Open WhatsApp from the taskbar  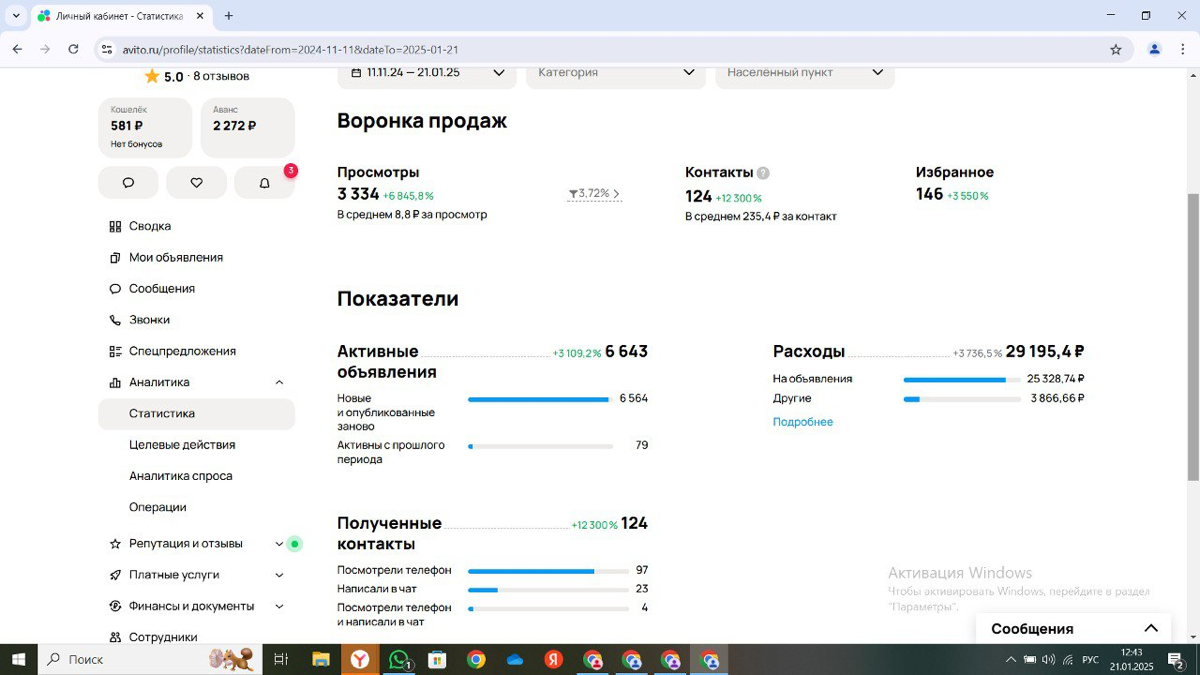pos(399,660)
